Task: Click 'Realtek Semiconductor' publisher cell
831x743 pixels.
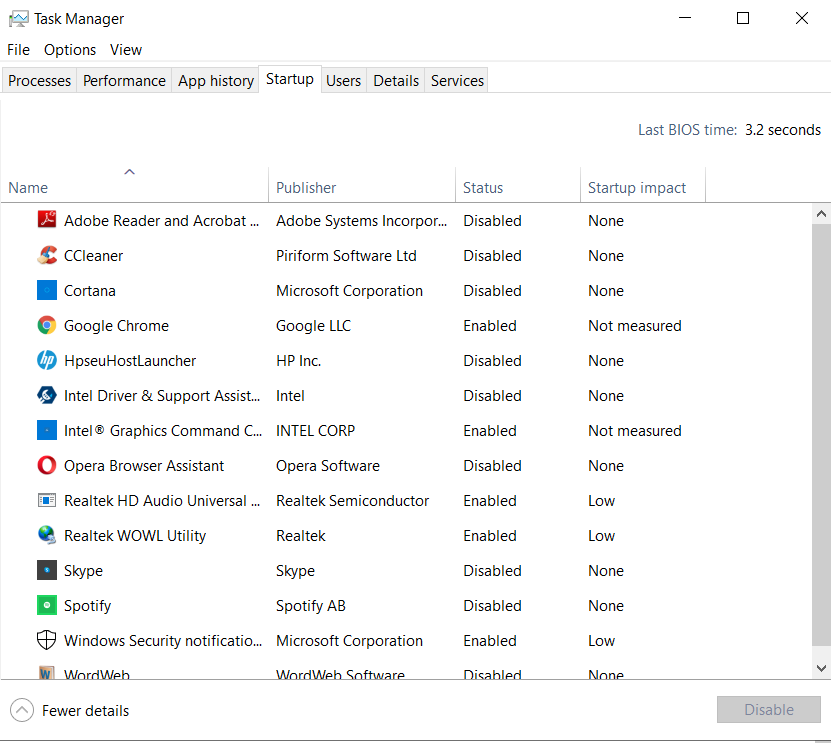Action: tap(352, 500)
